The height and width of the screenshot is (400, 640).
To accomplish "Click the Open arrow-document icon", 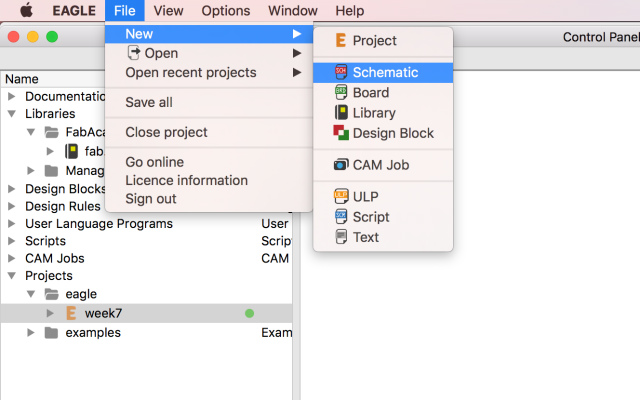I will point(133,53).
